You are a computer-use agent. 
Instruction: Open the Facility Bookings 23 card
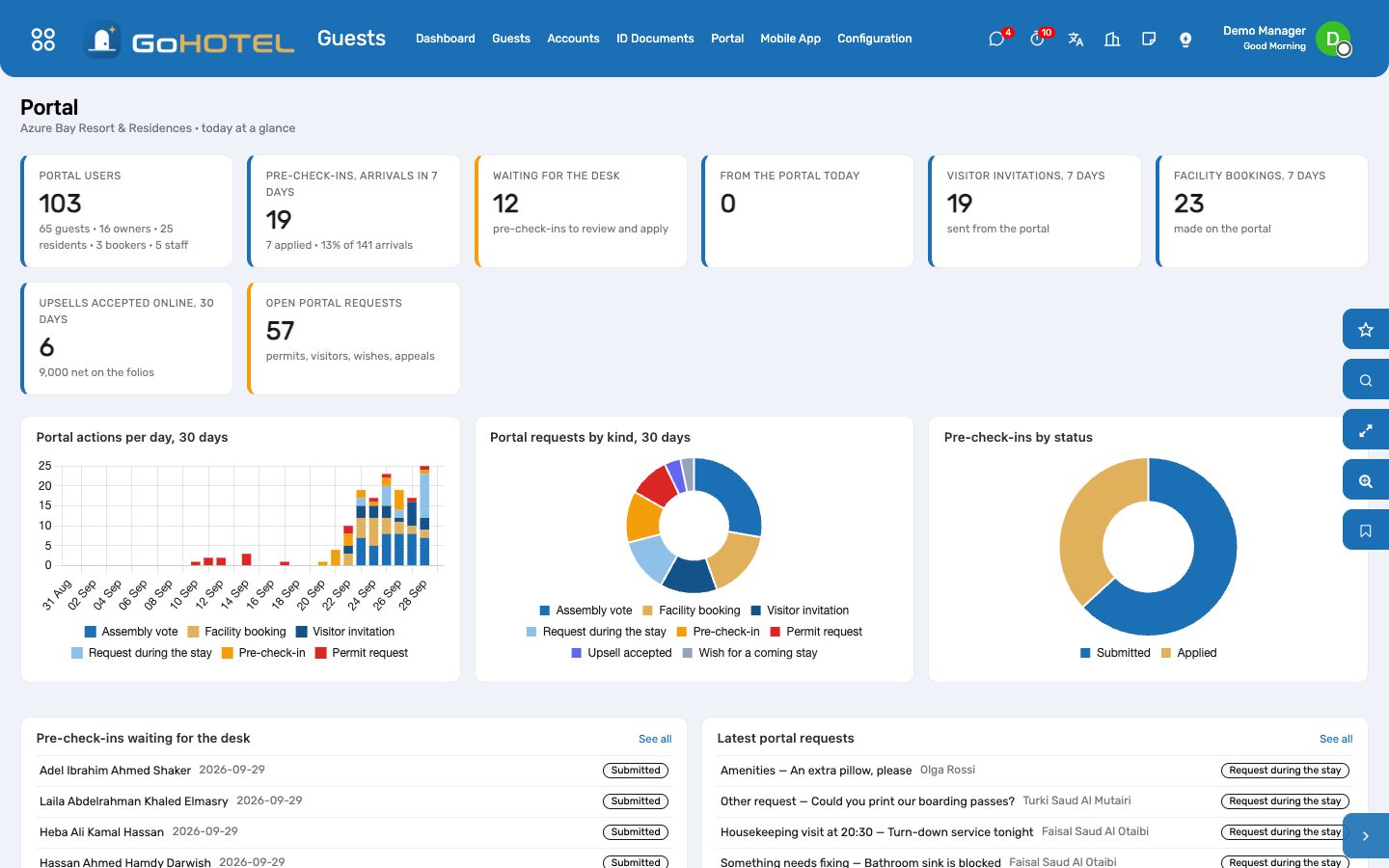1262,211
